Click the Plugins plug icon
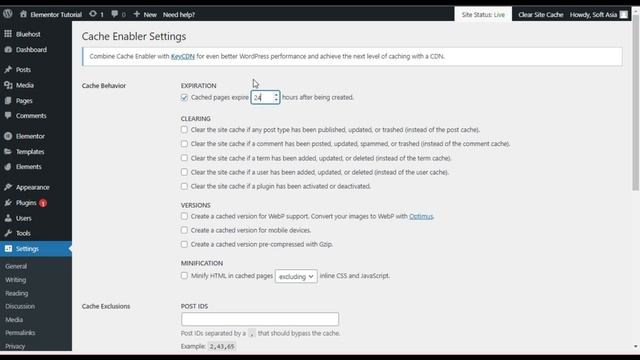This screenshot has width=640, height=360. coord(8,202)
